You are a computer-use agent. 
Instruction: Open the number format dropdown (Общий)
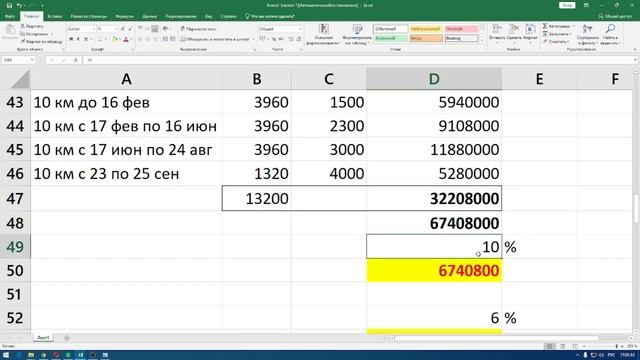point(300,29)
